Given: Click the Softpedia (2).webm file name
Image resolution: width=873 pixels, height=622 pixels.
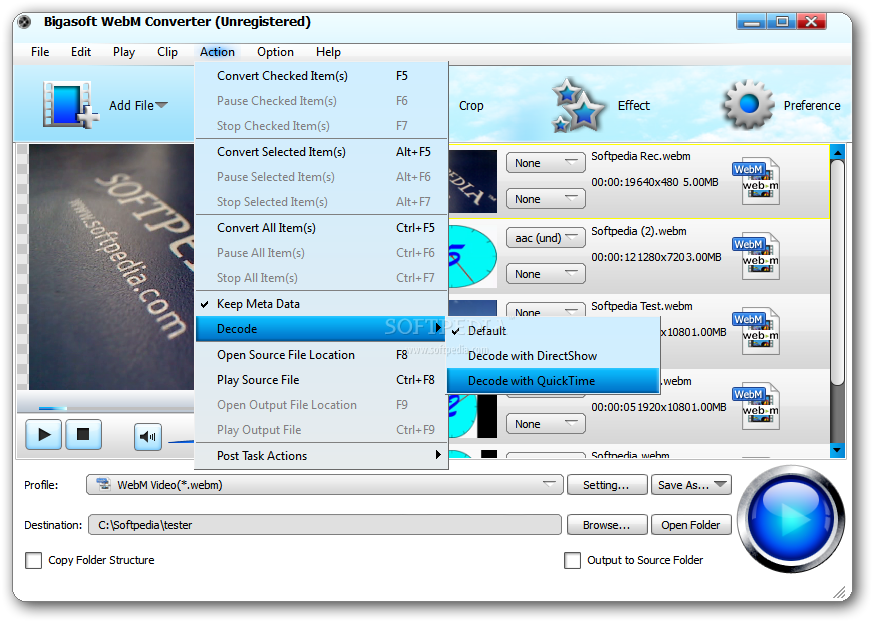Looking at the screenshot, I should coord(639,231).
